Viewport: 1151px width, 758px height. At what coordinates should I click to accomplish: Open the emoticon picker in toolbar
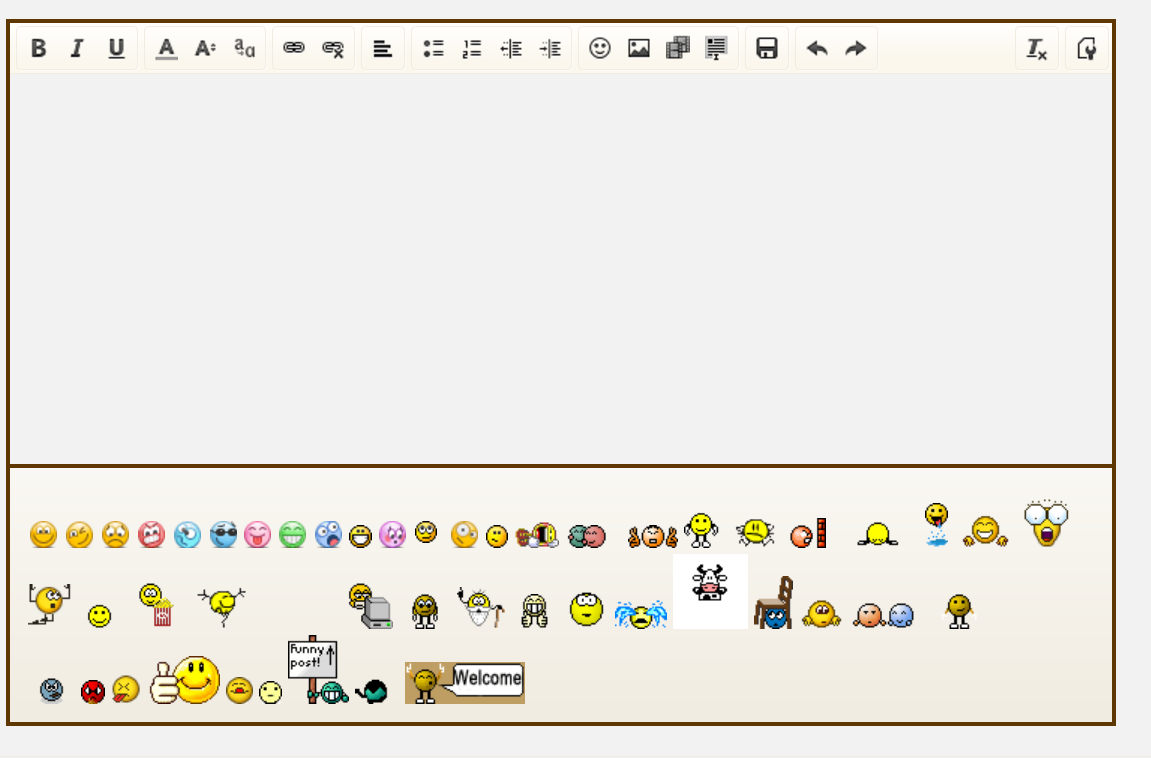tap(600, 48)
